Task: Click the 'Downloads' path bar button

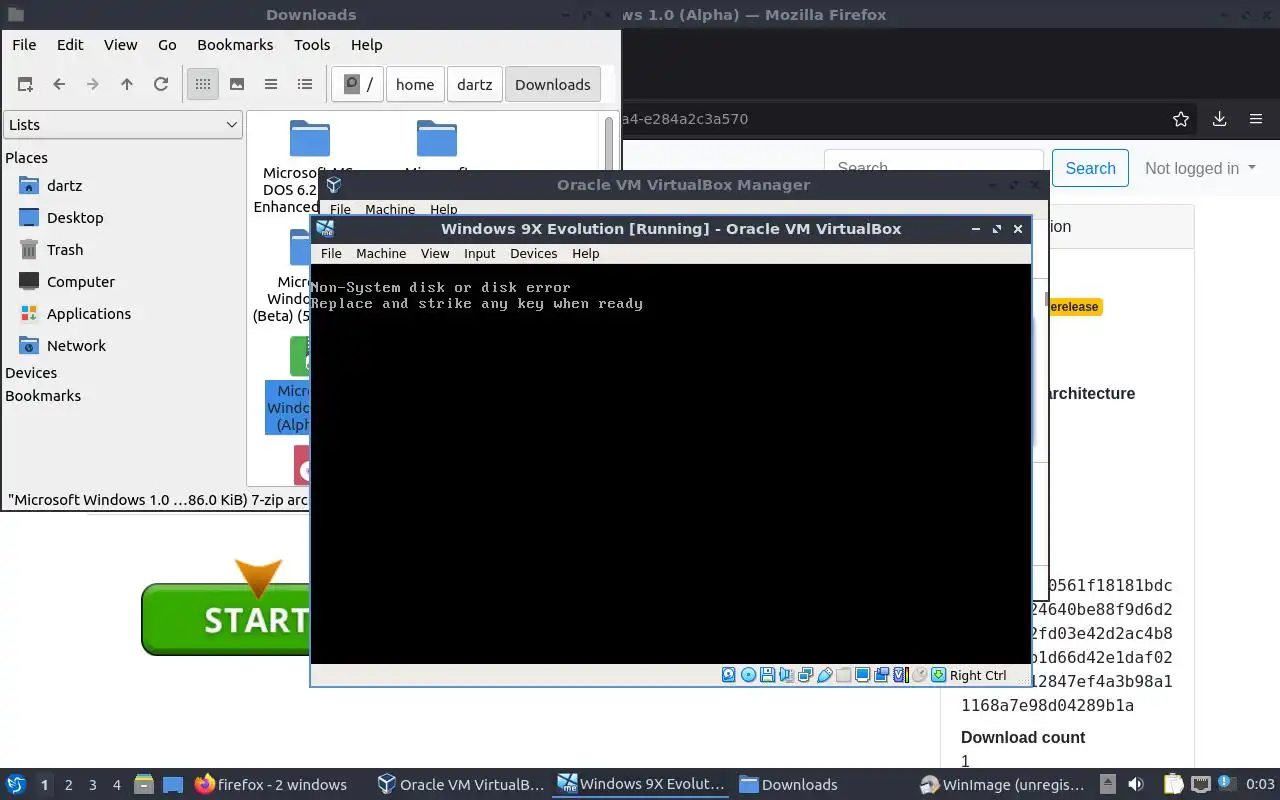Action: click(x=553, y=85)
